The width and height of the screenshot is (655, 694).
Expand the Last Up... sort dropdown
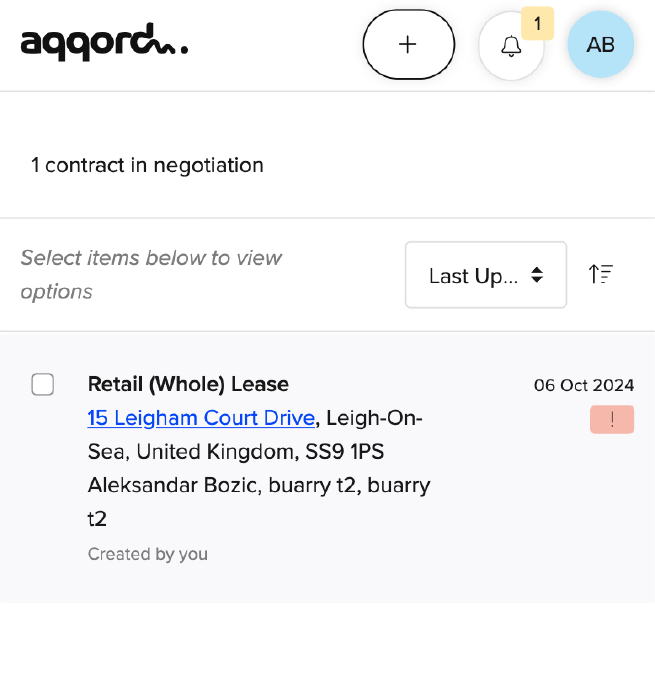click(x=485, y=275)
